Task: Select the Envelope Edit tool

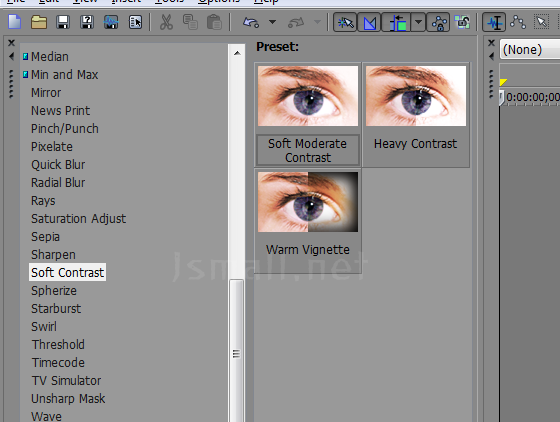Action: (518, 22)
